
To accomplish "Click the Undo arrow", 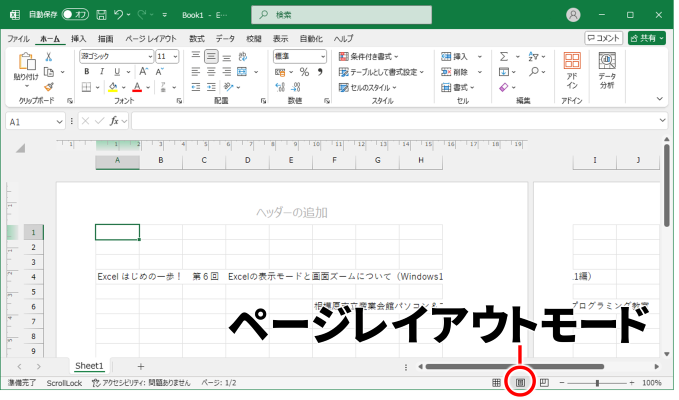I will click(x=119, y=15).
